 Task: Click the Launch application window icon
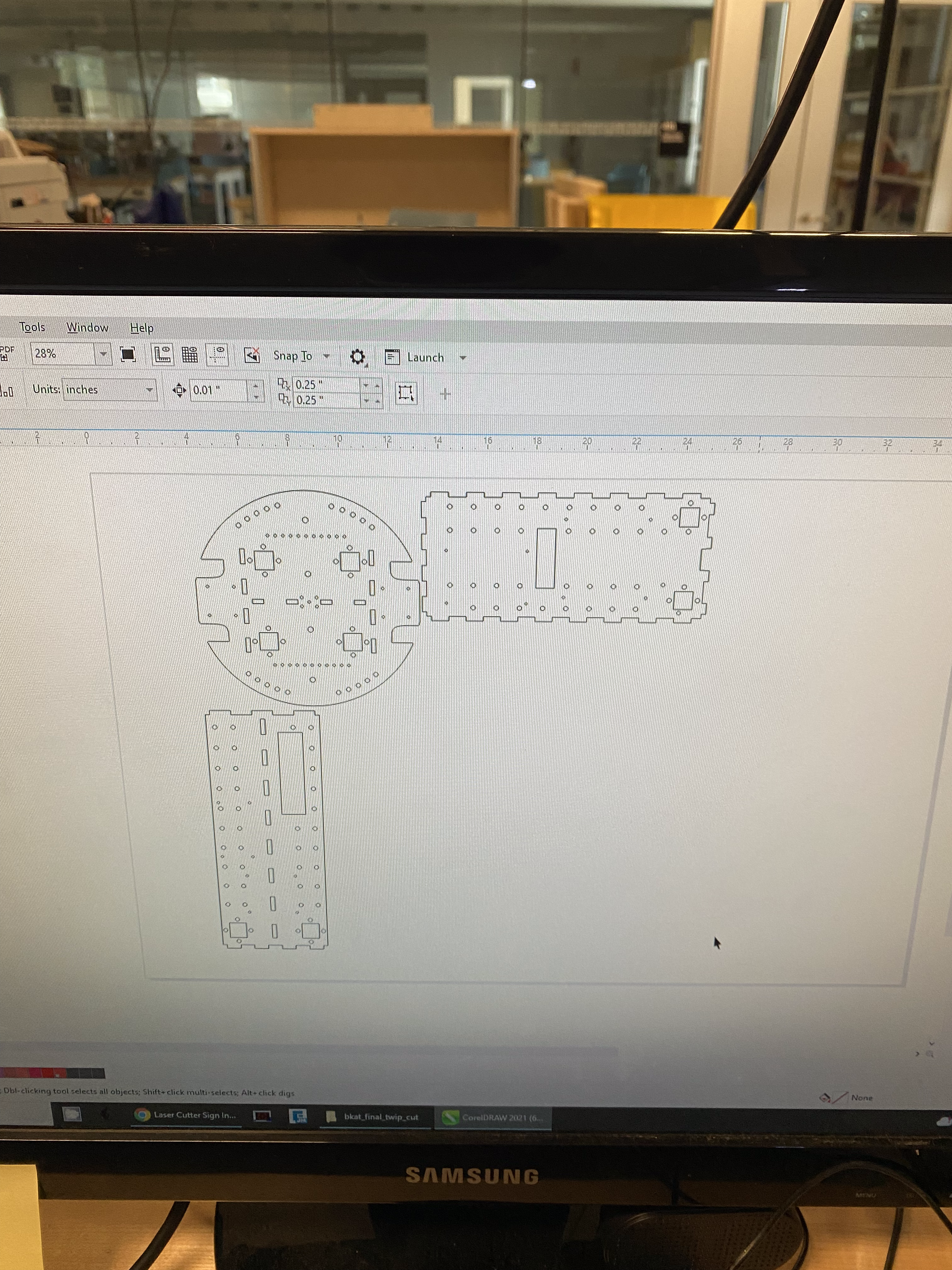[392, 357]
